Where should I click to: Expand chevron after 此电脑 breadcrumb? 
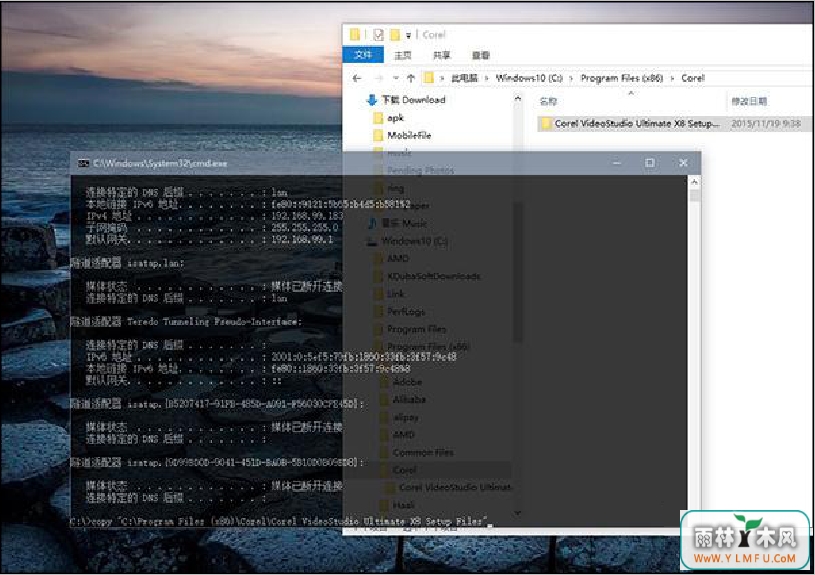pyautogui.click(x=487, y=79)
